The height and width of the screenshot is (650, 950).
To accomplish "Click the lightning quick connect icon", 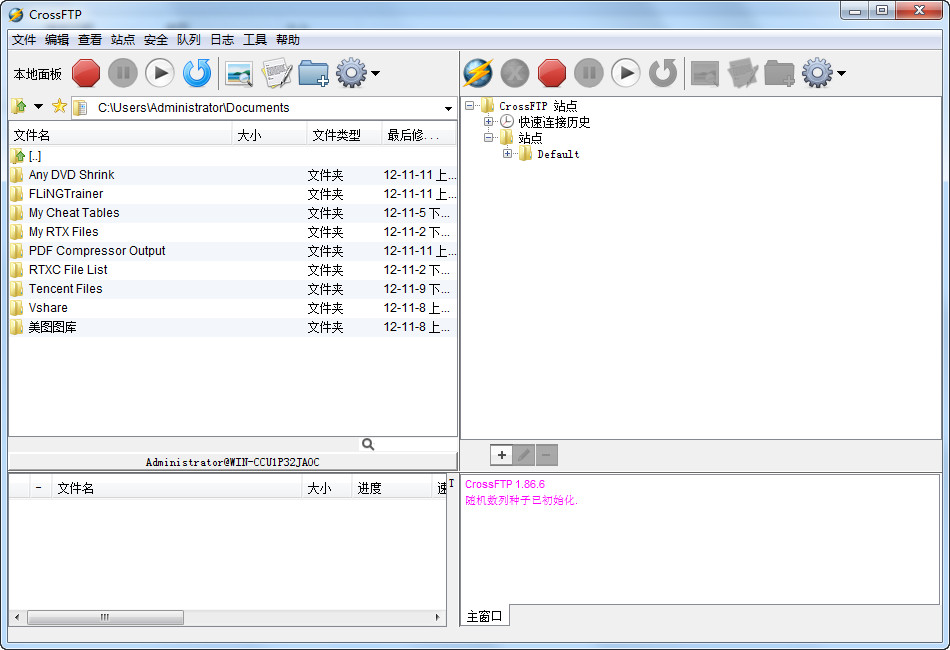I will pyautogui.click(x=478, y=73).
